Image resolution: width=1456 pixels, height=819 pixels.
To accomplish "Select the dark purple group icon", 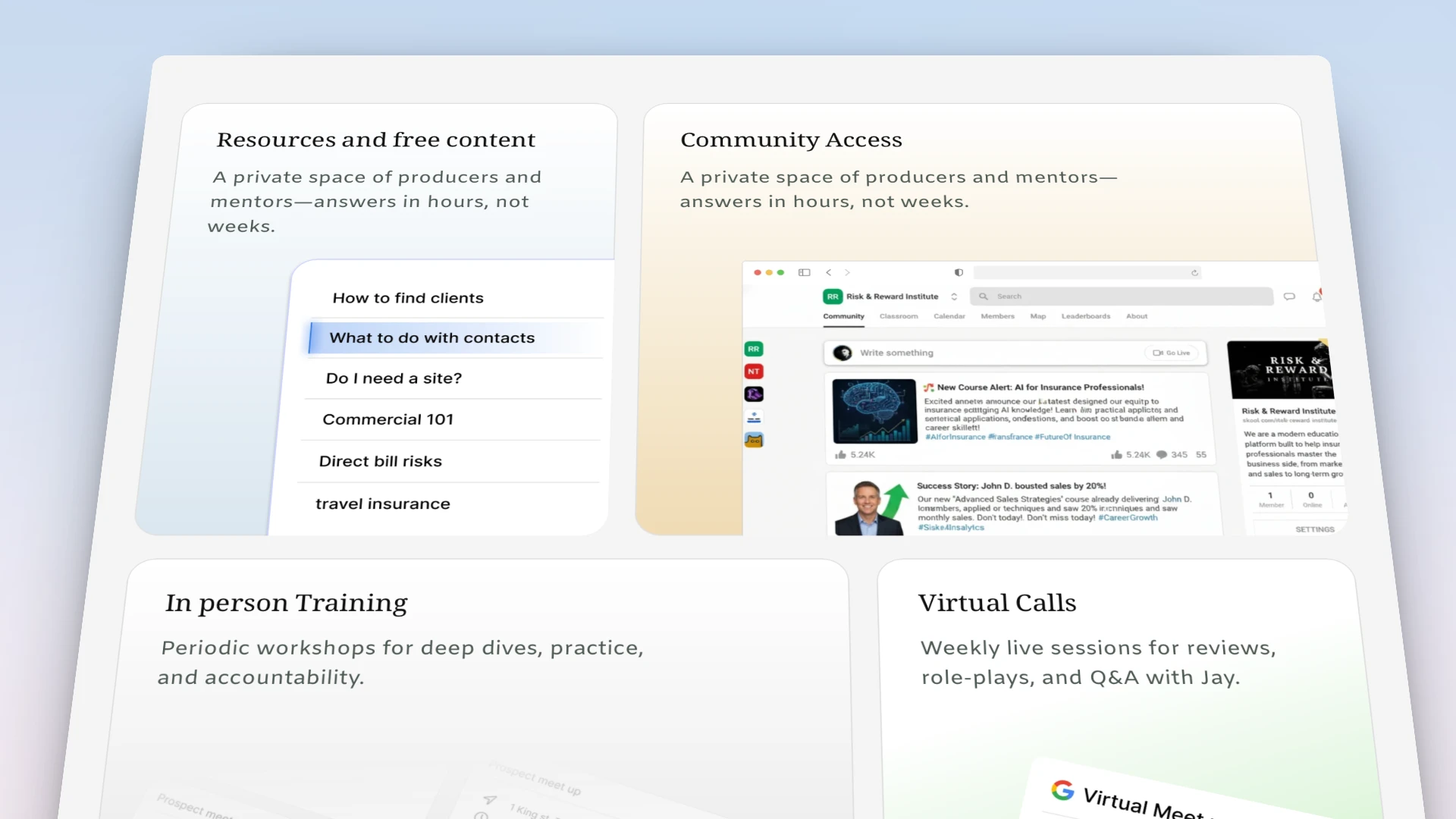I will tap(754, 394).
